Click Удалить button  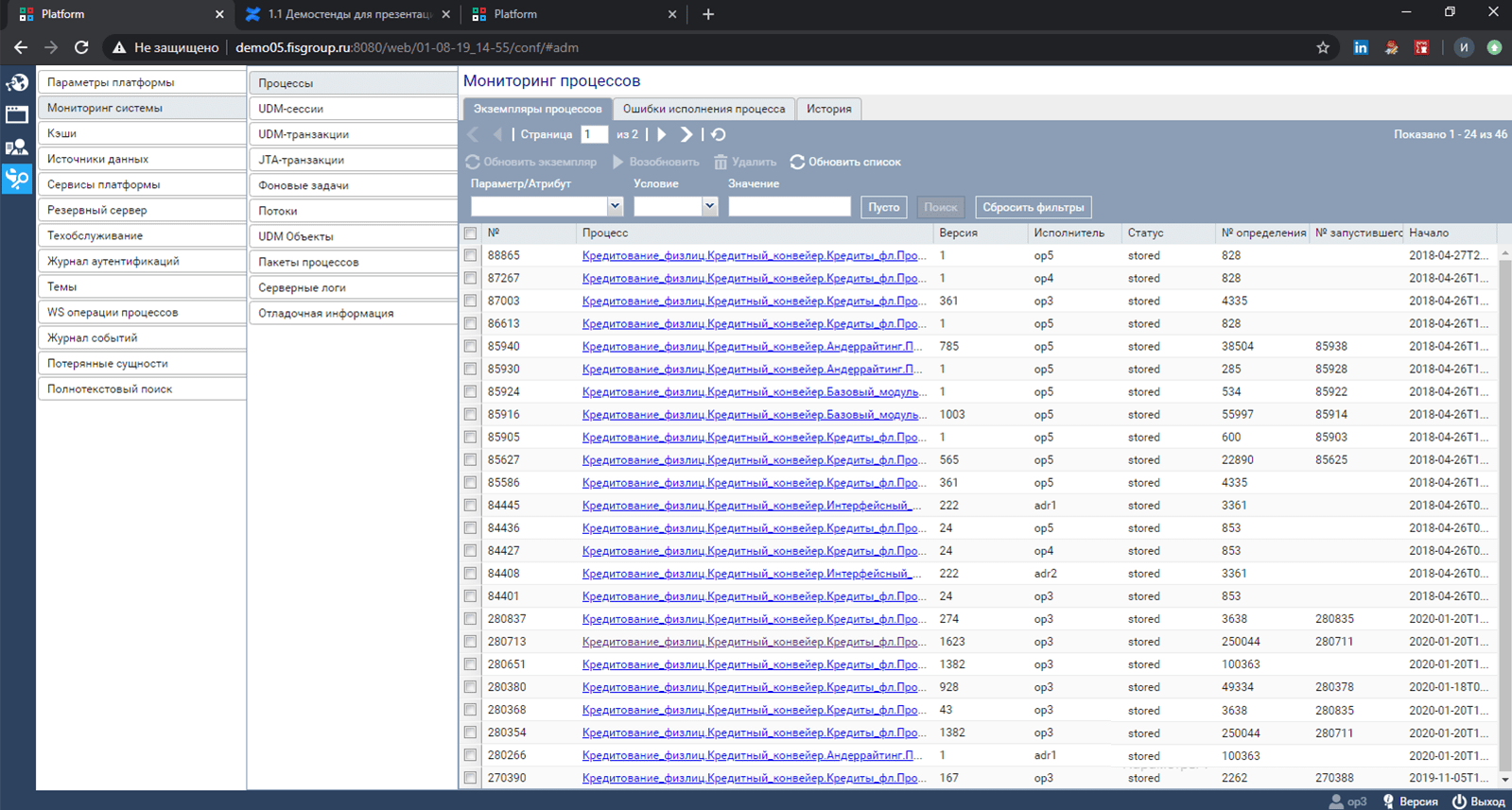(x=745, y=162)
